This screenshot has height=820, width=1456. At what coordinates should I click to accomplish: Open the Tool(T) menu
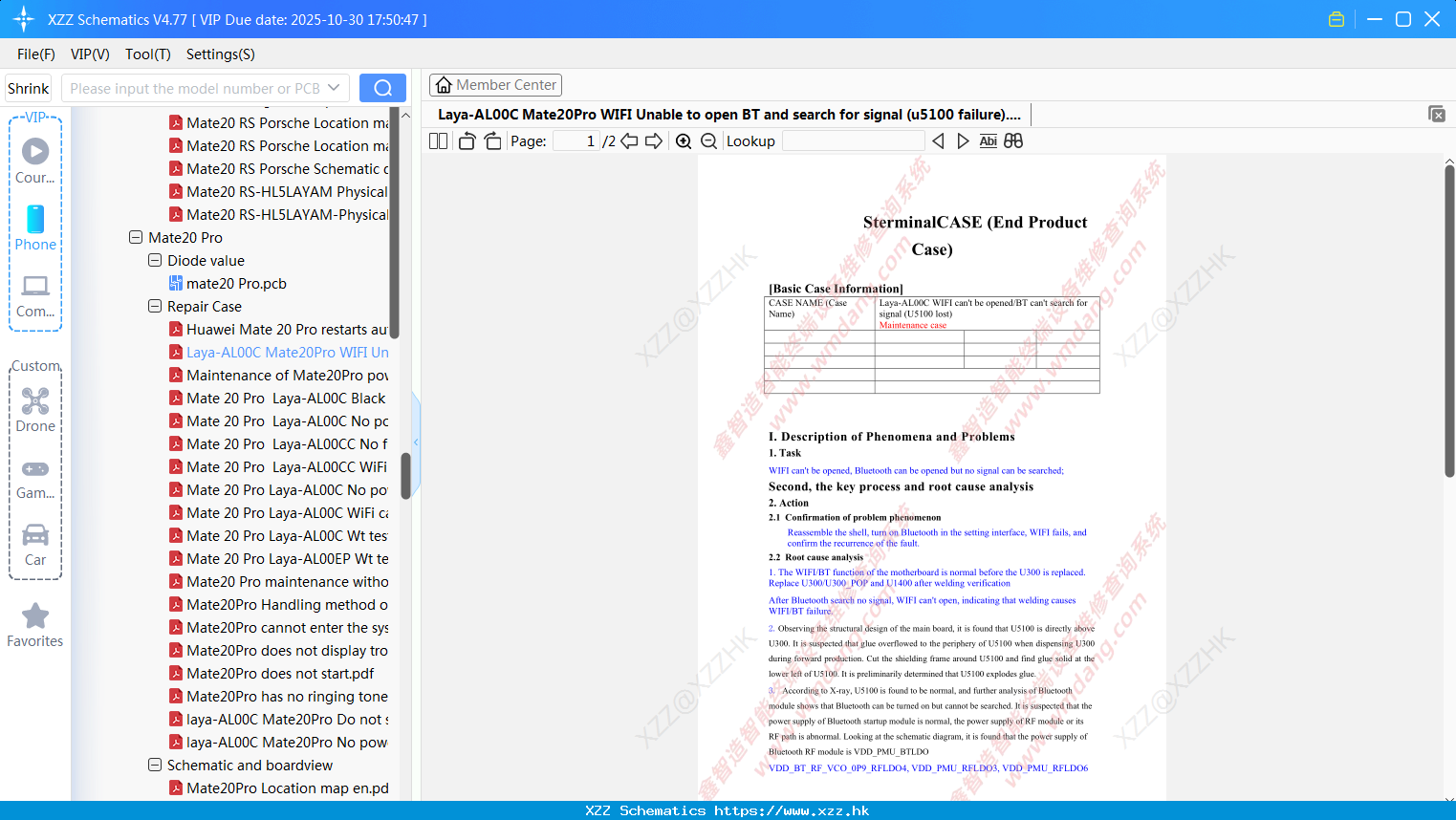(148, 54)
